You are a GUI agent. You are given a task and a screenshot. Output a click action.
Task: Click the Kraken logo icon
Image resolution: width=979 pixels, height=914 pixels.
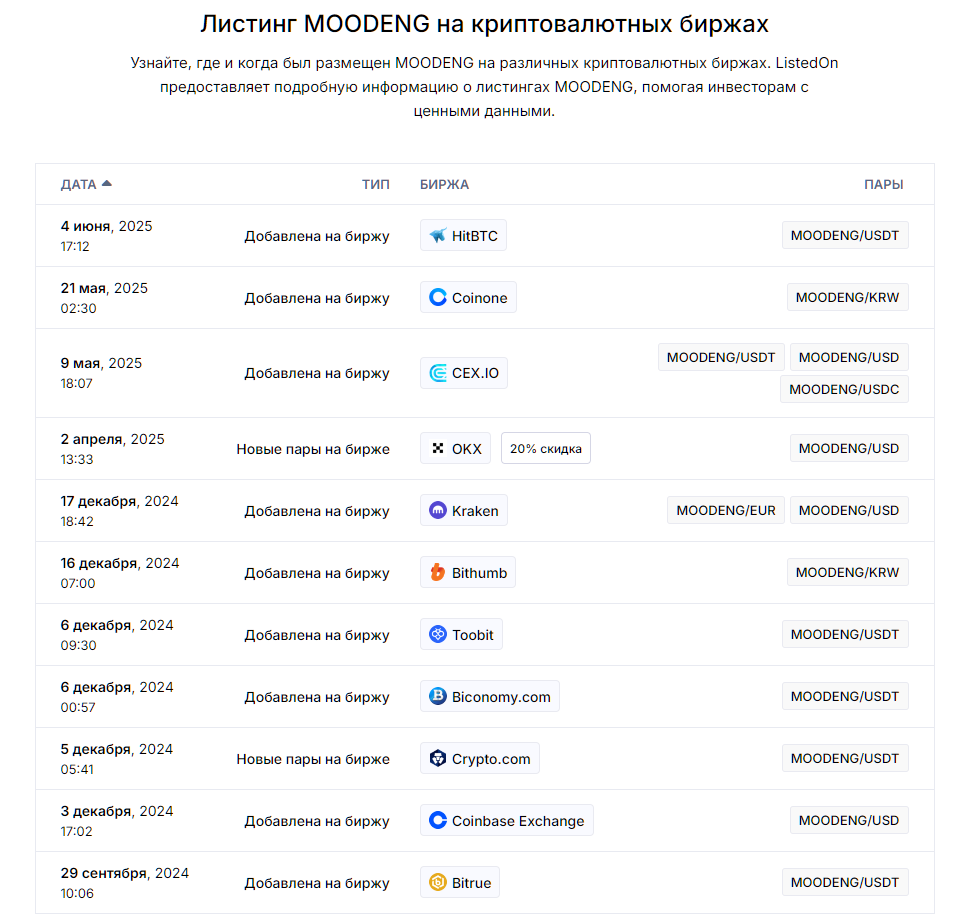tap(438, 511)
